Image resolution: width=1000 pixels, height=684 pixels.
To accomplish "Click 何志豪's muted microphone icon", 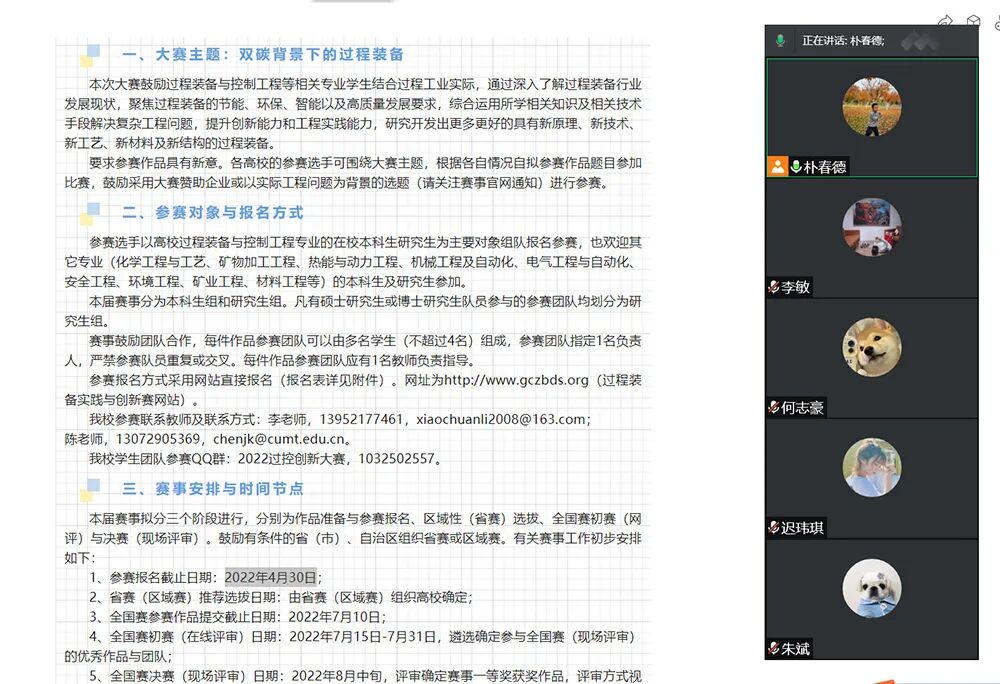I will tap(772, 408).
